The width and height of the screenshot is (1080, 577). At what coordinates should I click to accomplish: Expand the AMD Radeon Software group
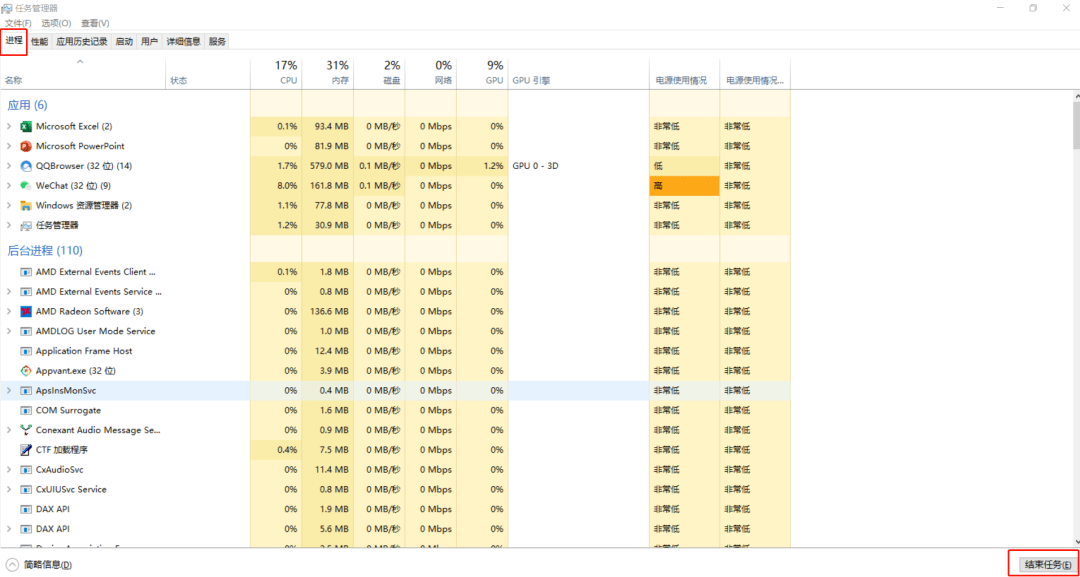(x=9, y=311)
